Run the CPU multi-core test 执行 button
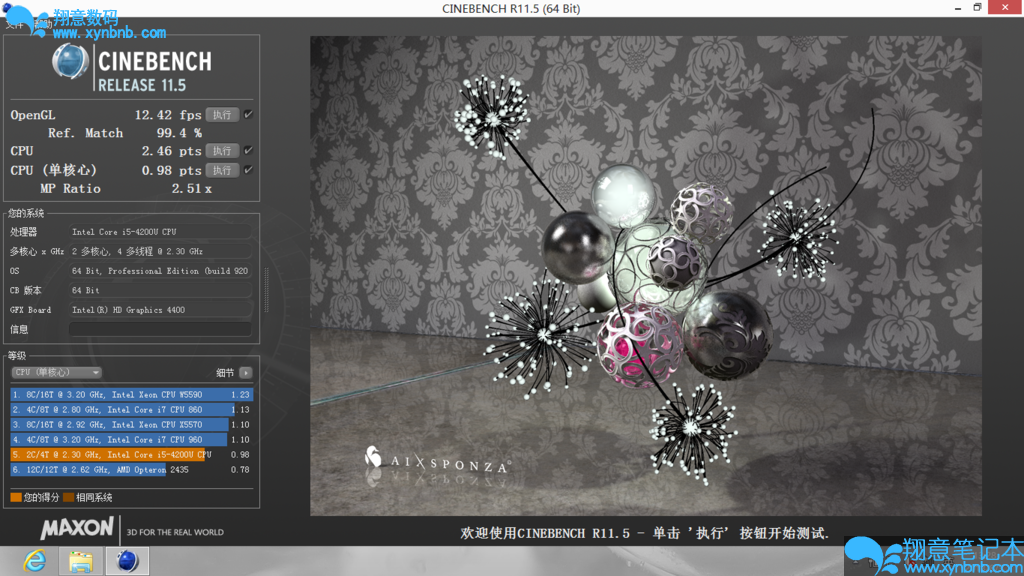The image size is (1024, 576). click(222, 151)
